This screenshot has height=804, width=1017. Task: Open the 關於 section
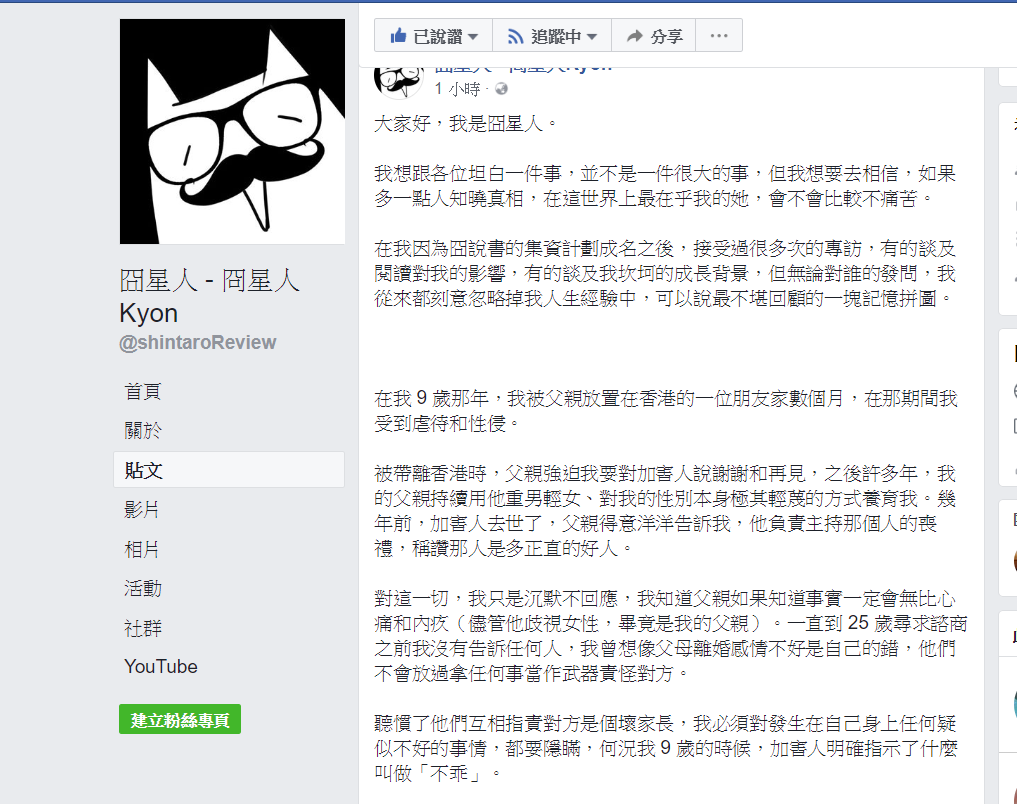(143, 431)
